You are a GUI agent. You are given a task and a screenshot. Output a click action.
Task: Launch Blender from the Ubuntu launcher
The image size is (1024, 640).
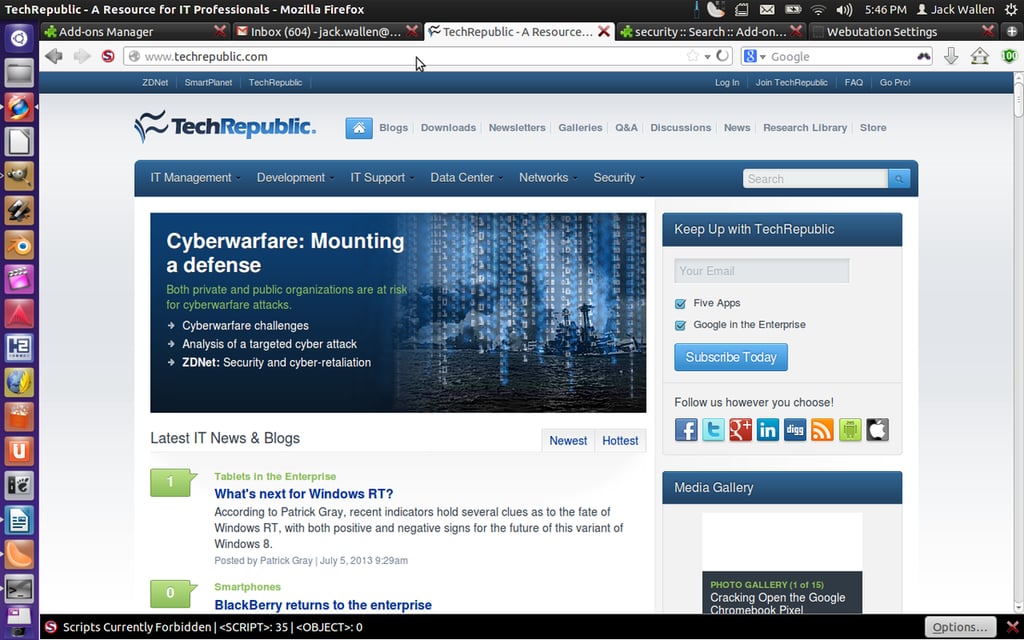(19, 246)
